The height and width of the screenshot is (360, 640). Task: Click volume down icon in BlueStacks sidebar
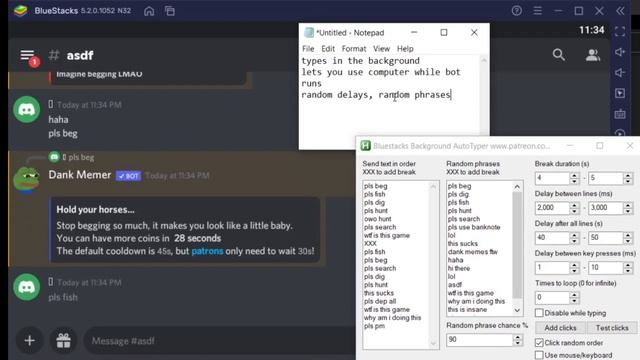(620, 73)
